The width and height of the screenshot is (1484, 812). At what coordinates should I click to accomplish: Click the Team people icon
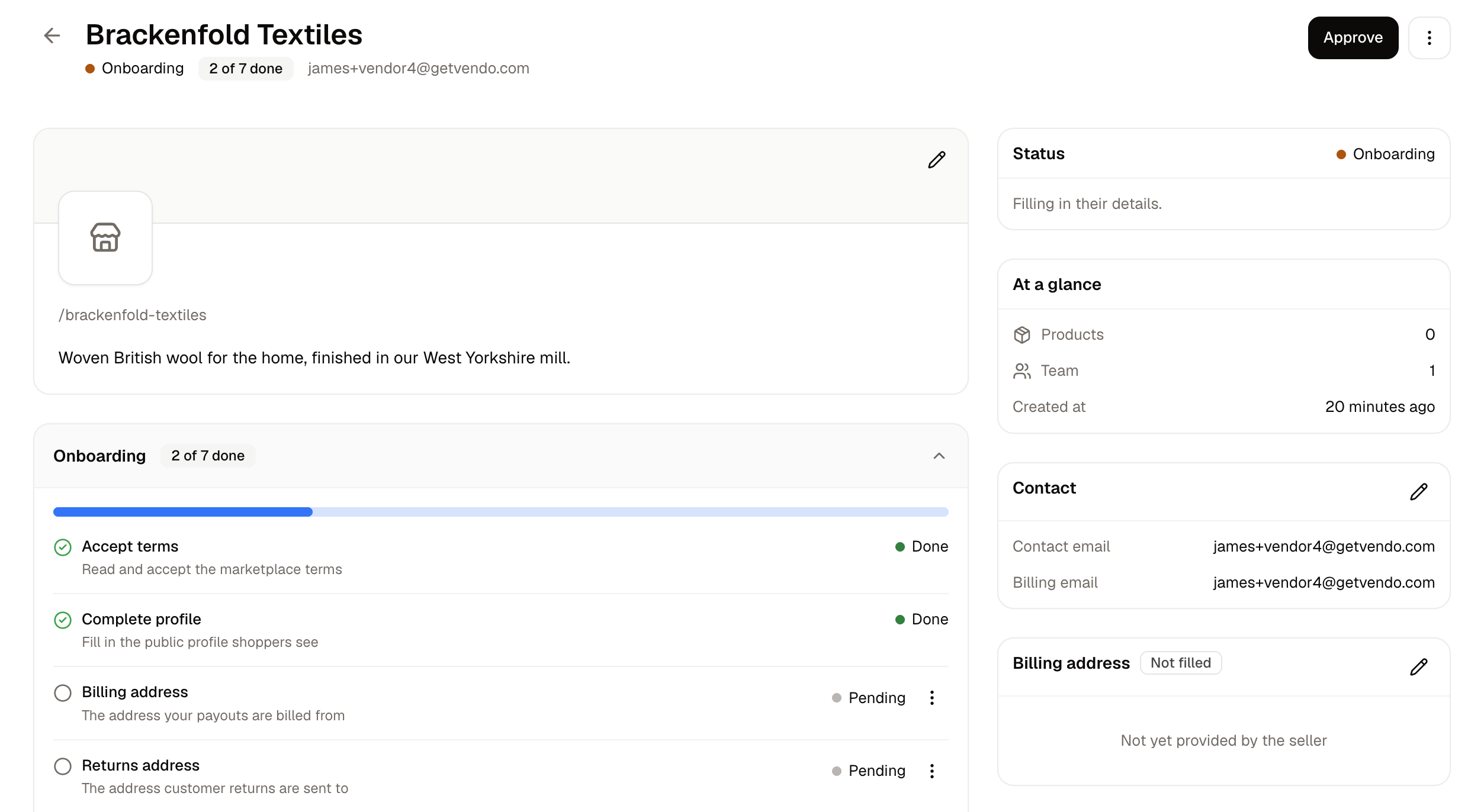coord(1022,370)
